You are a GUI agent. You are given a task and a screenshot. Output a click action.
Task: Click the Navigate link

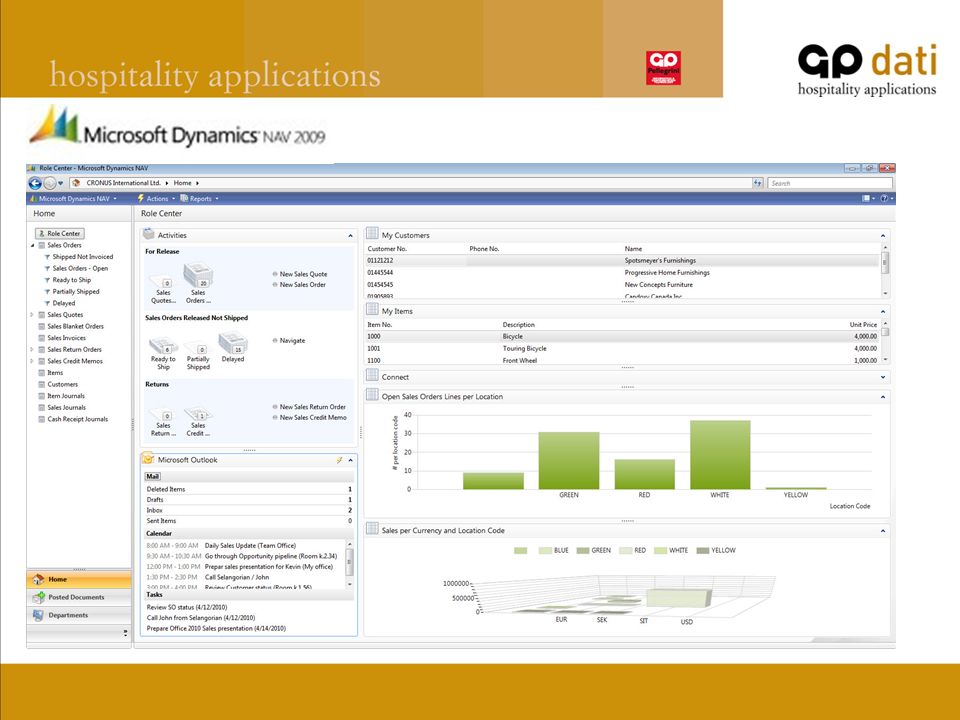pos(292,340)
